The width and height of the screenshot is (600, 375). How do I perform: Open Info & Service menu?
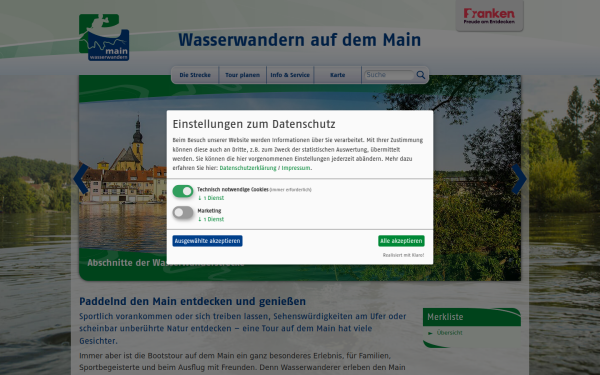click(x=290, y=75)
